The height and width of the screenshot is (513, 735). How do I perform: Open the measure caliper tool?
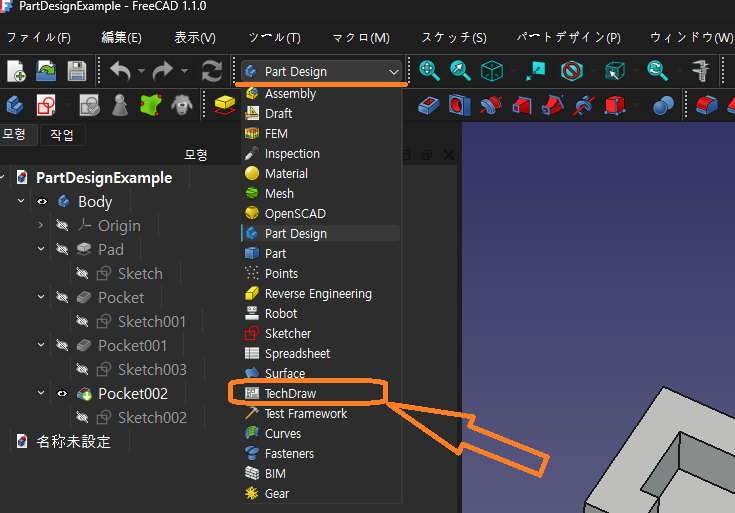pos(701,71)
